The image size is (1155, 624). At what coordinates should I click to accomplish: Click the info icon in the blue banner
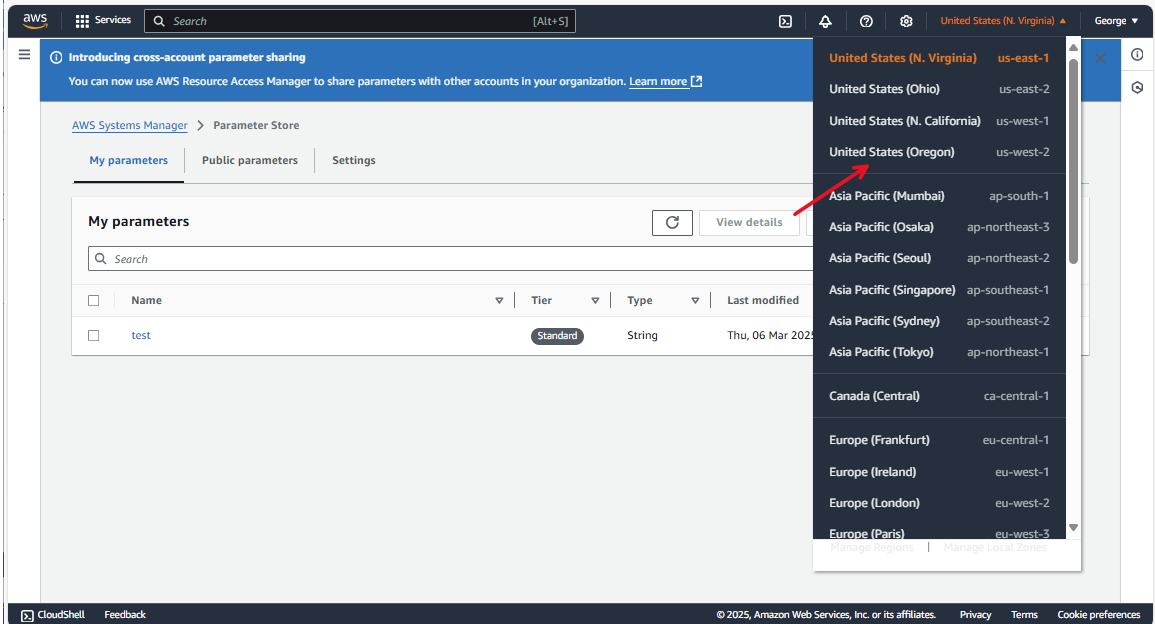56,57
